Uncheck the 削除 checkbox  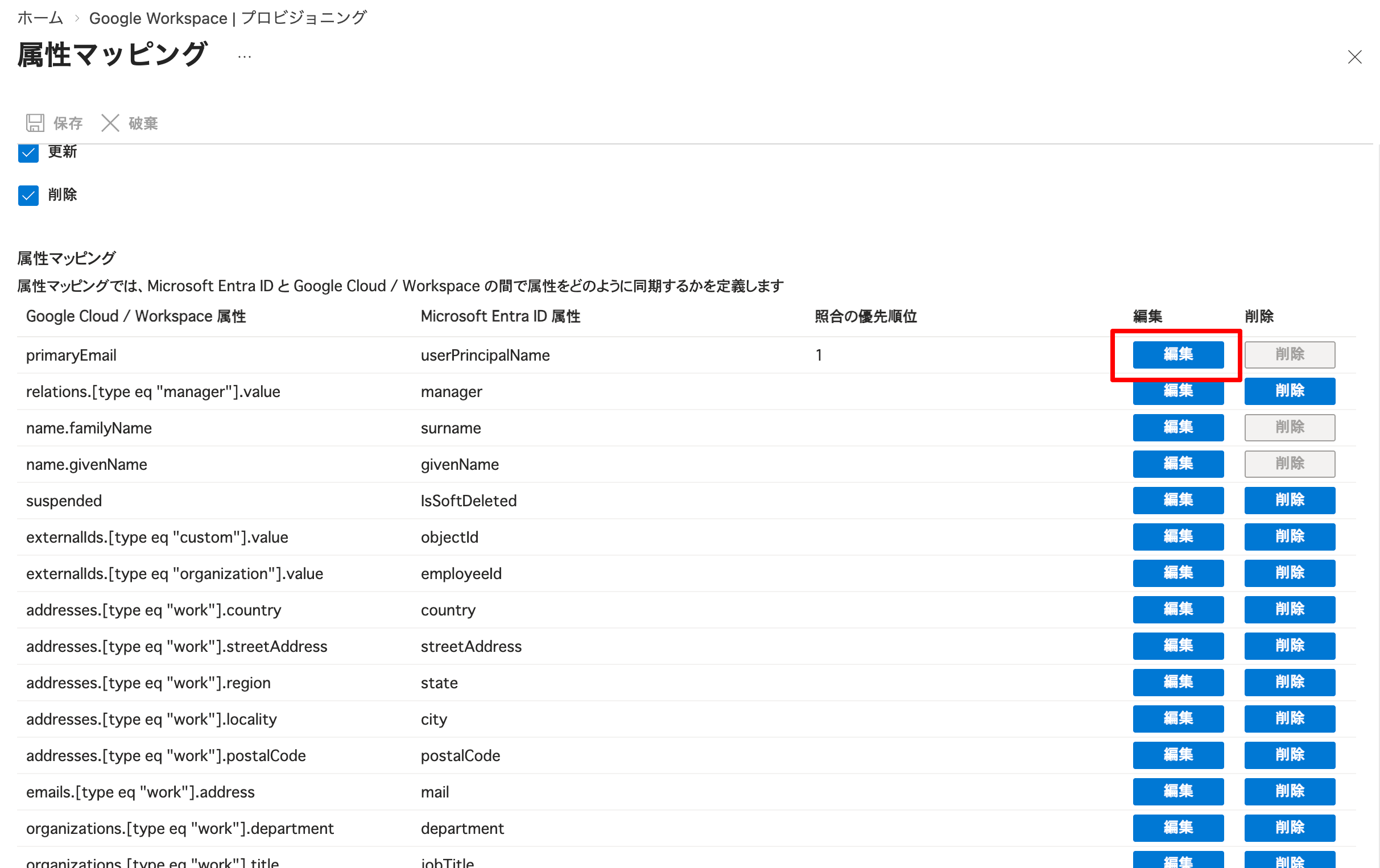click(28, 195)
